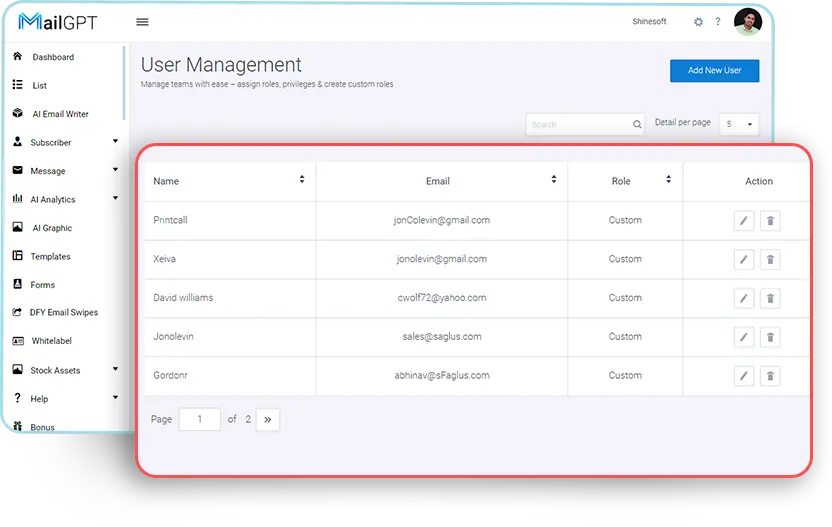Click the search magnifier icon

coord(637,125)
